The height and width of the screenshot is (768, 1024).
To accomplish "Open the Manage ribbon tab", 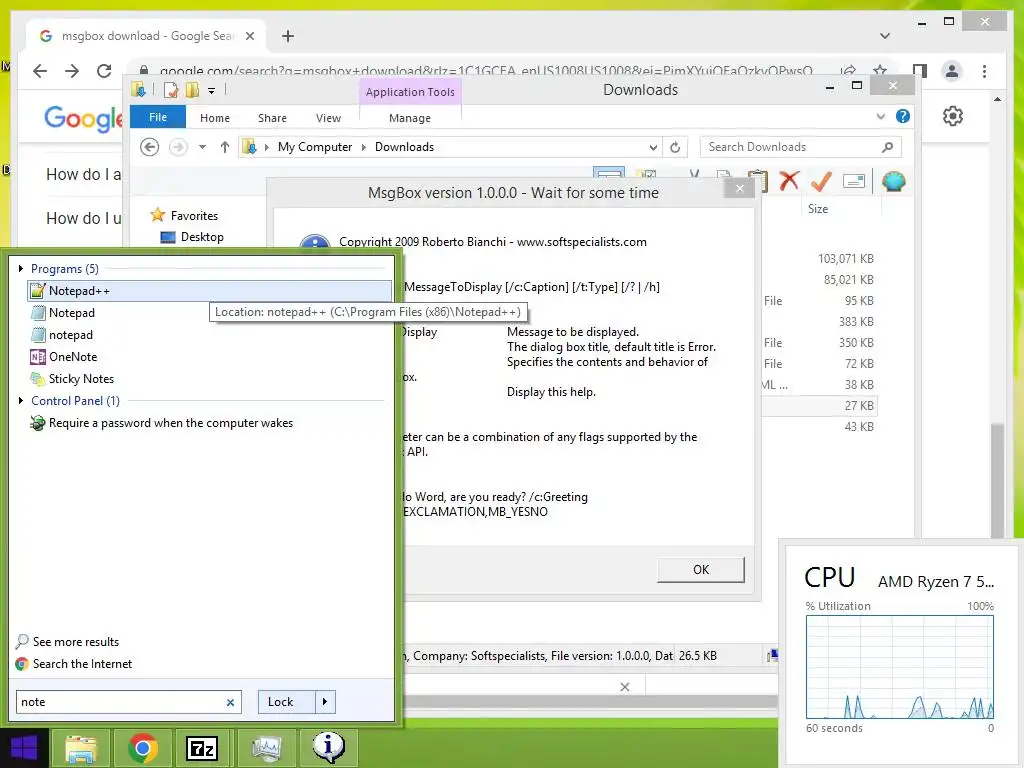I will click(x=410, y=118).
